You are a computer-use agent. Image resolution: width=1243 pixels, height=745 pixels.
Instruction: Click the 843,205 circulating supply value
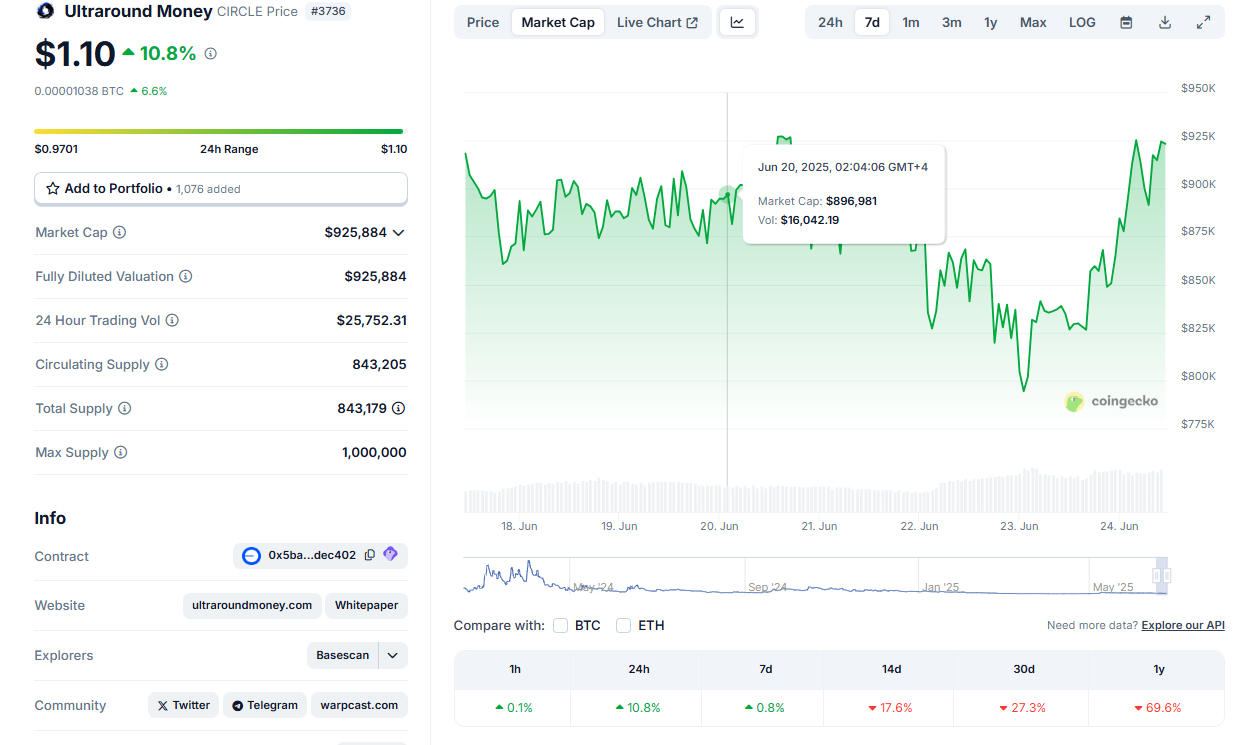coord(379,364)
